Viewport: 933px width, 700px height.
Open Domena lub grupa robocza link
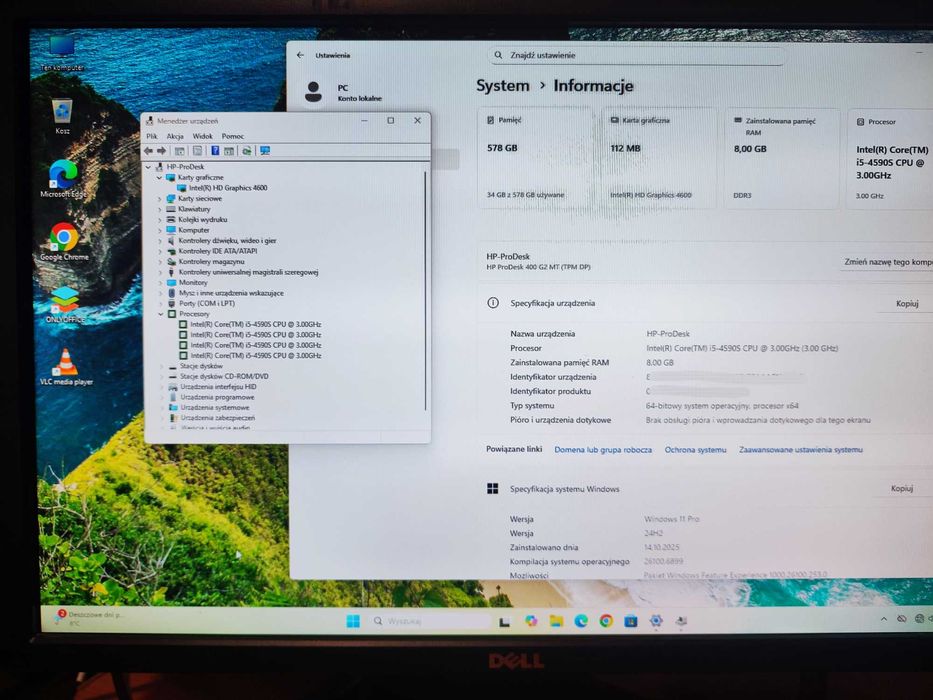(x=603, y=450)
